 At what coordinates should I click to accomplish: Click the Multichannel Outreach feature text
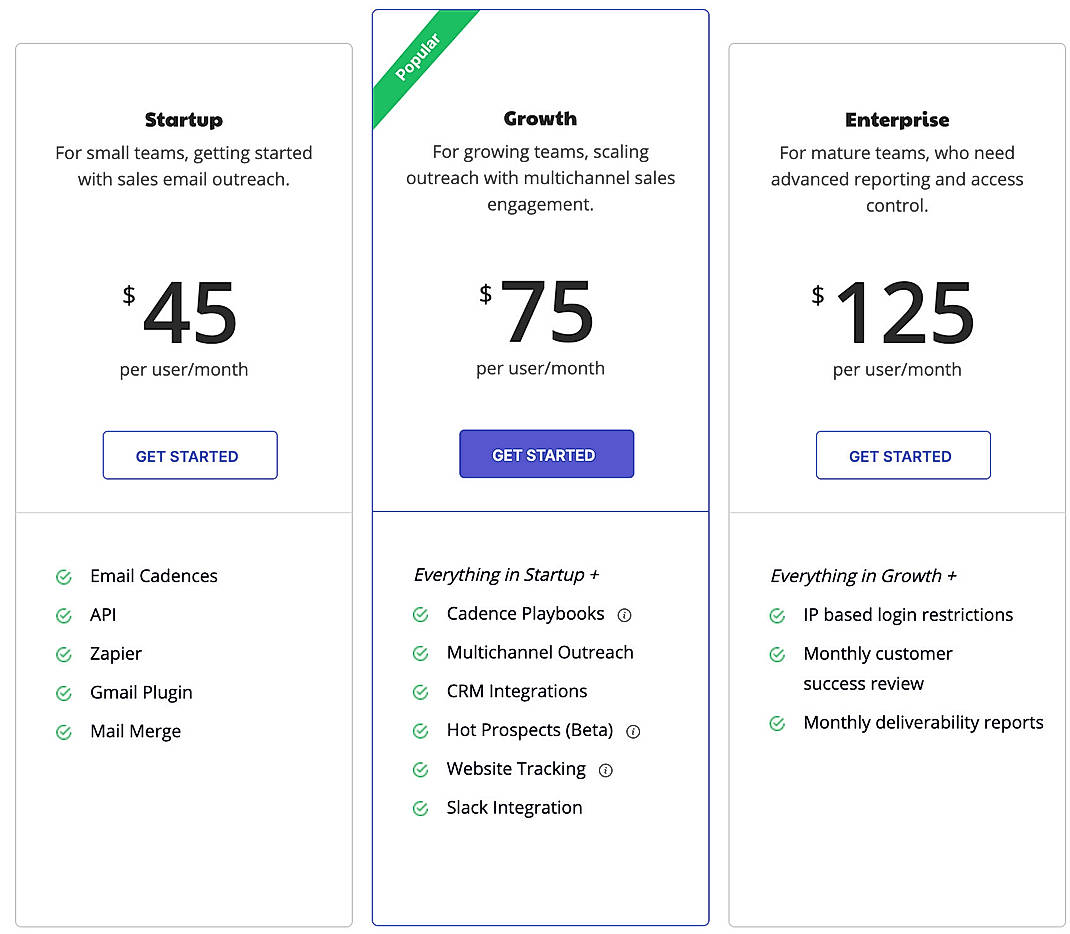540,653
